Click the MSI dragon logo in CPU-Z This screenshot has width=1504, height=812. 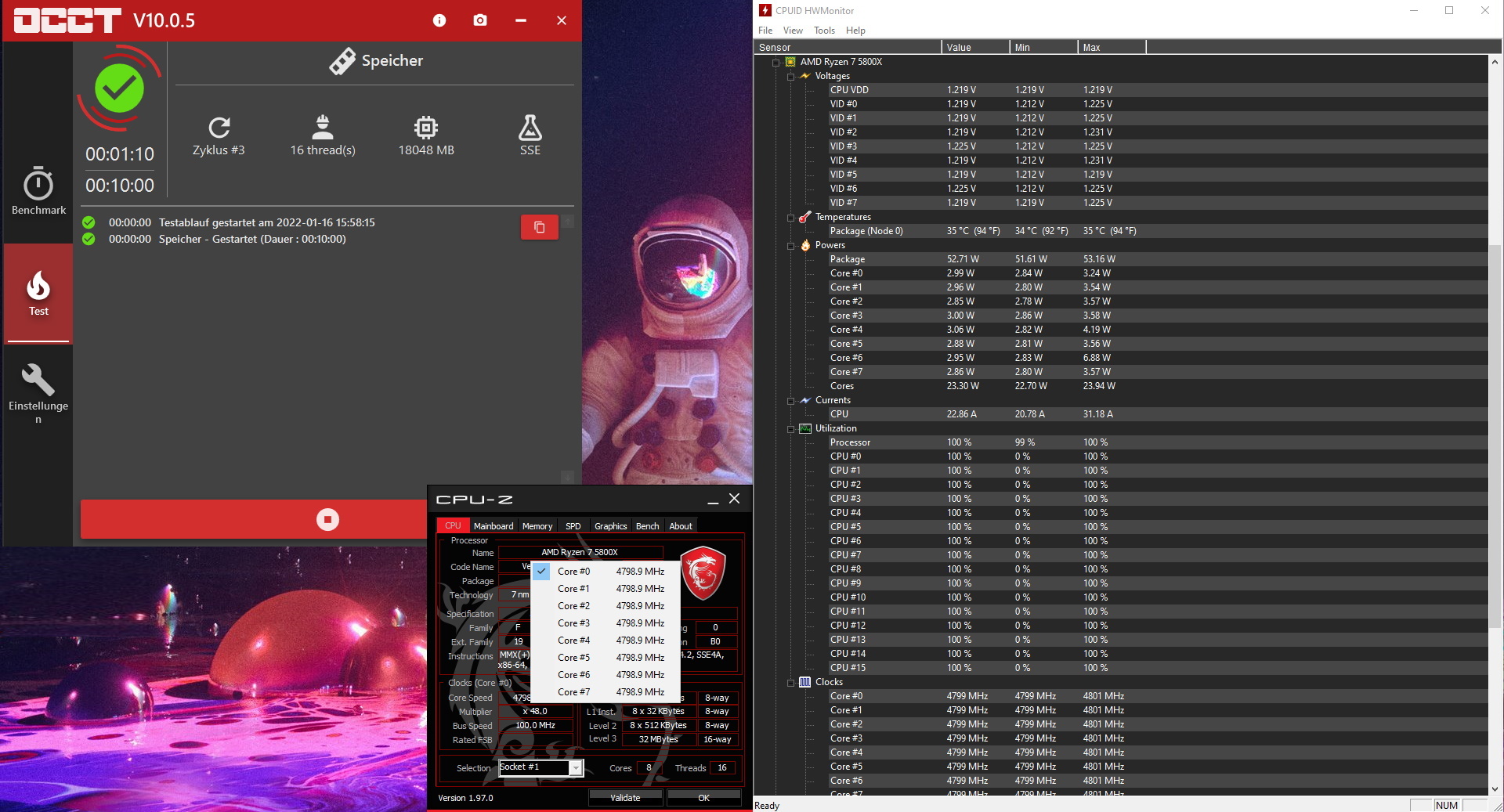tap(703, 573)
